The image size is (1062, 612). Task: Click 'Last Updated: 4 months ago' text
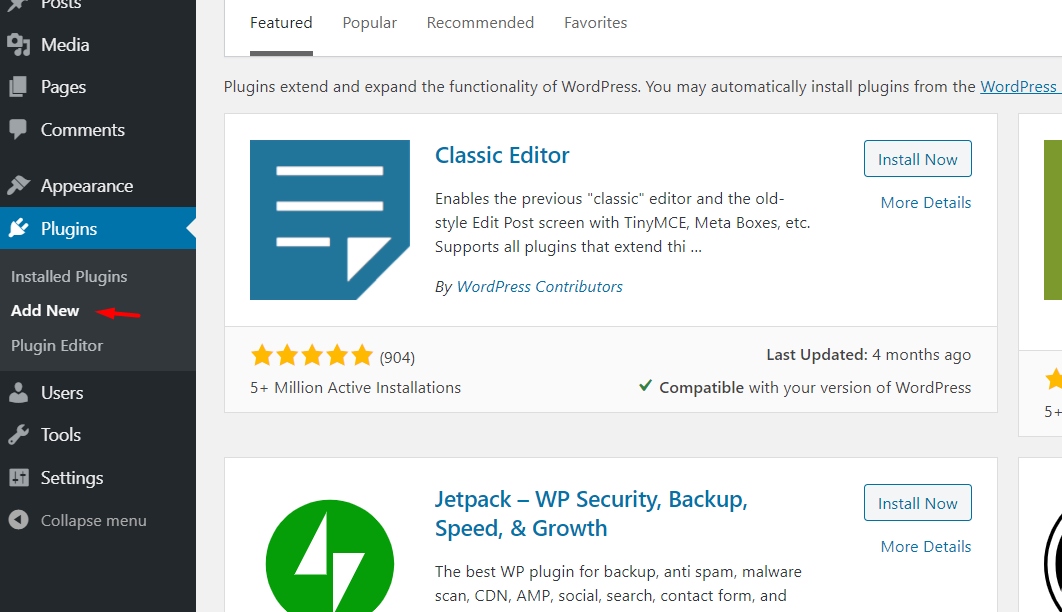point(868,355)
